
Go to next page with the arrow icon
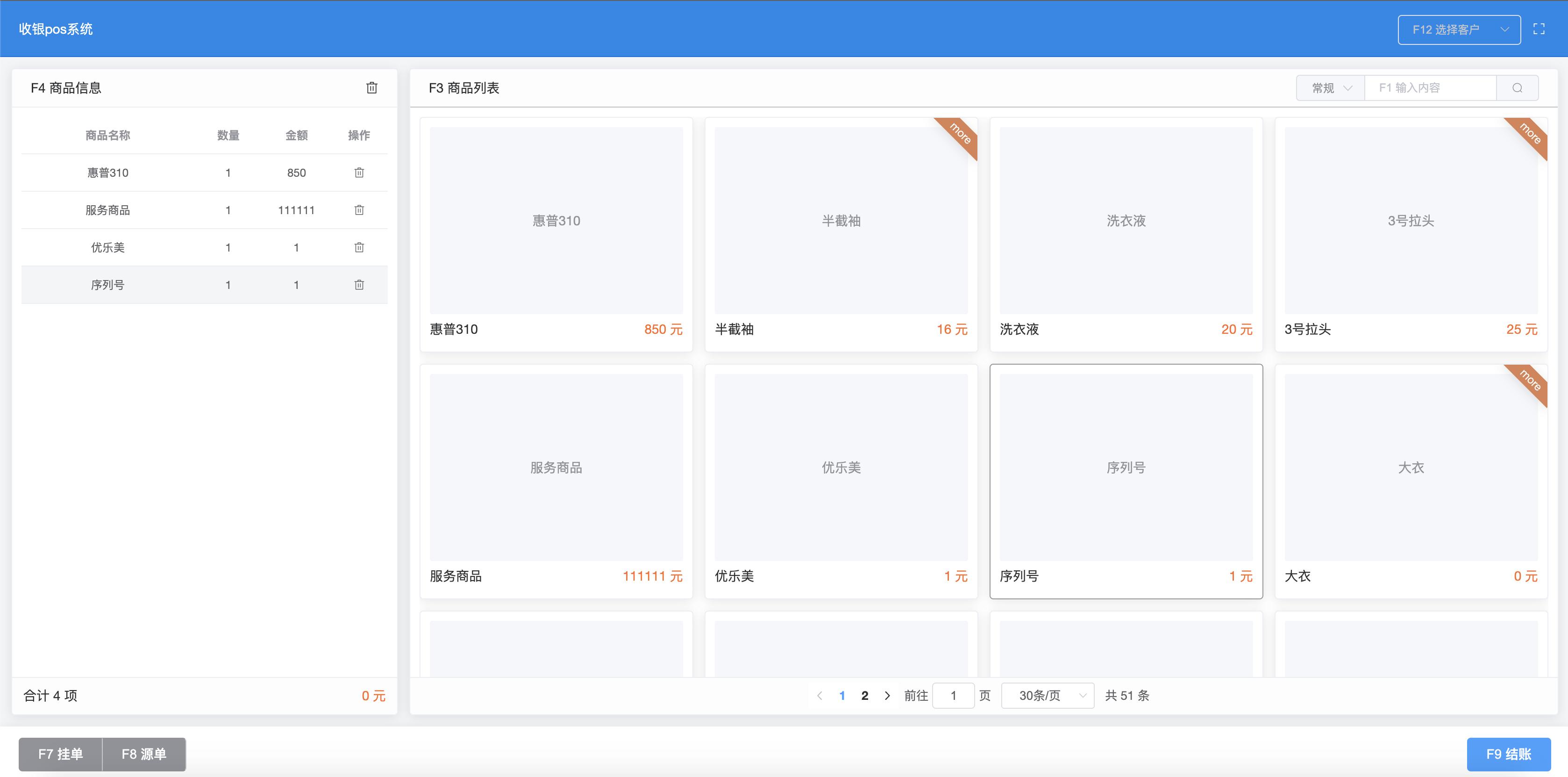887,695
